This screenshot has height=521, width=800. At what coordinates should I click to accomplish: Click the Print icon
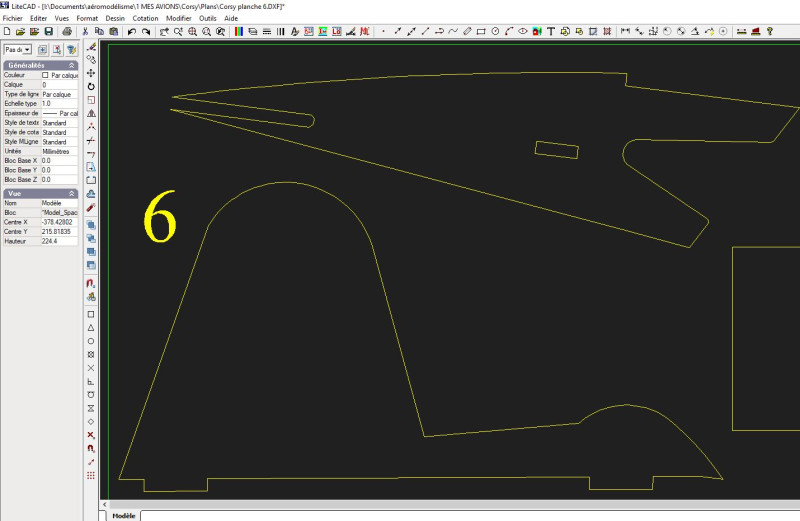coord(66,32)
